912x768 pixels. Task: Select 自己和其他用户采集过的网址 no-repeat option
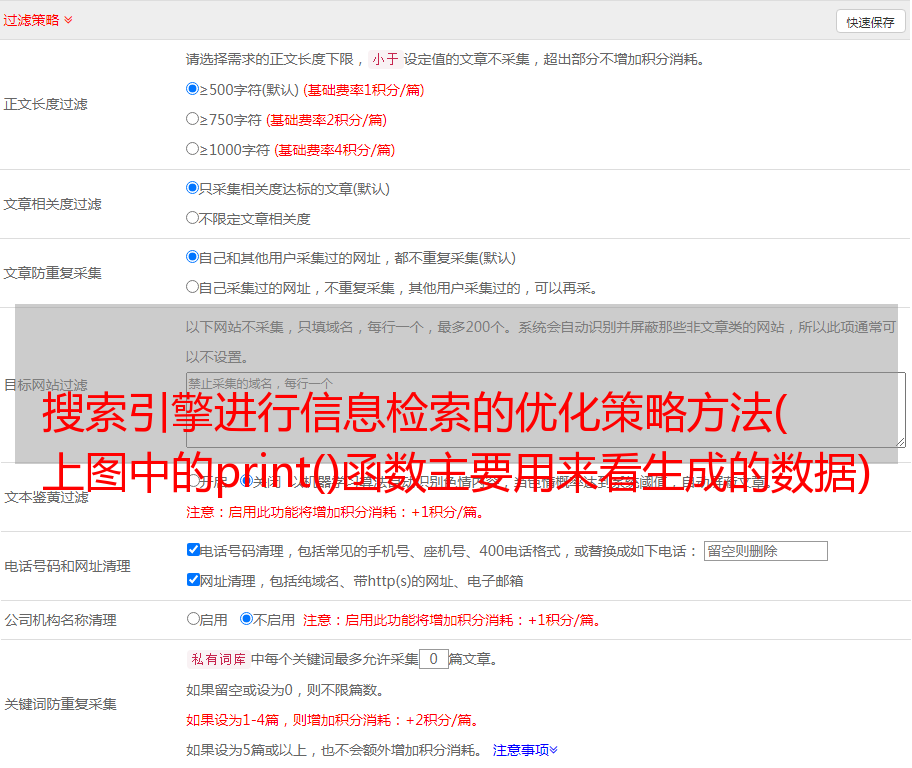point(193,257)
